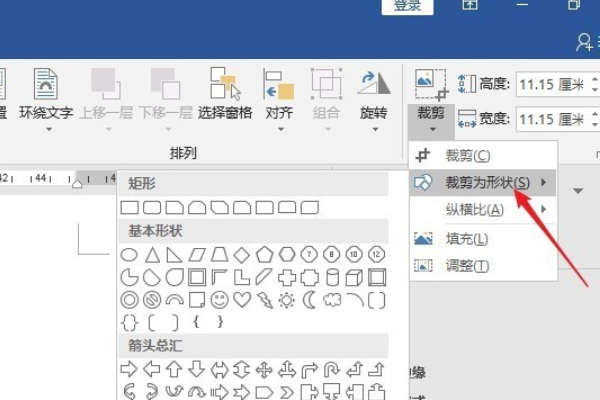Choose Fill (填充(L)) from crop menu
600x400 pixels.
[x=483, y=239]
